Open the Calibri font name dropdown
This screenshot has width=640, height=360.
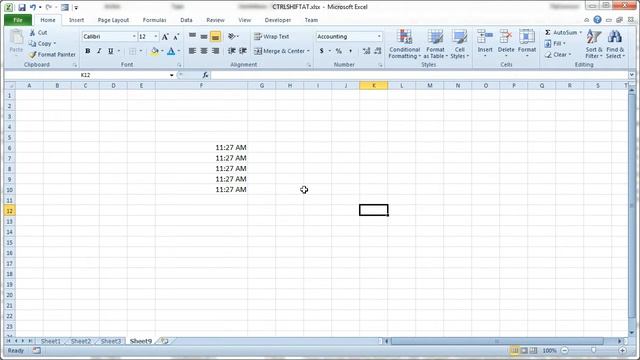click(x=134, y=37)
